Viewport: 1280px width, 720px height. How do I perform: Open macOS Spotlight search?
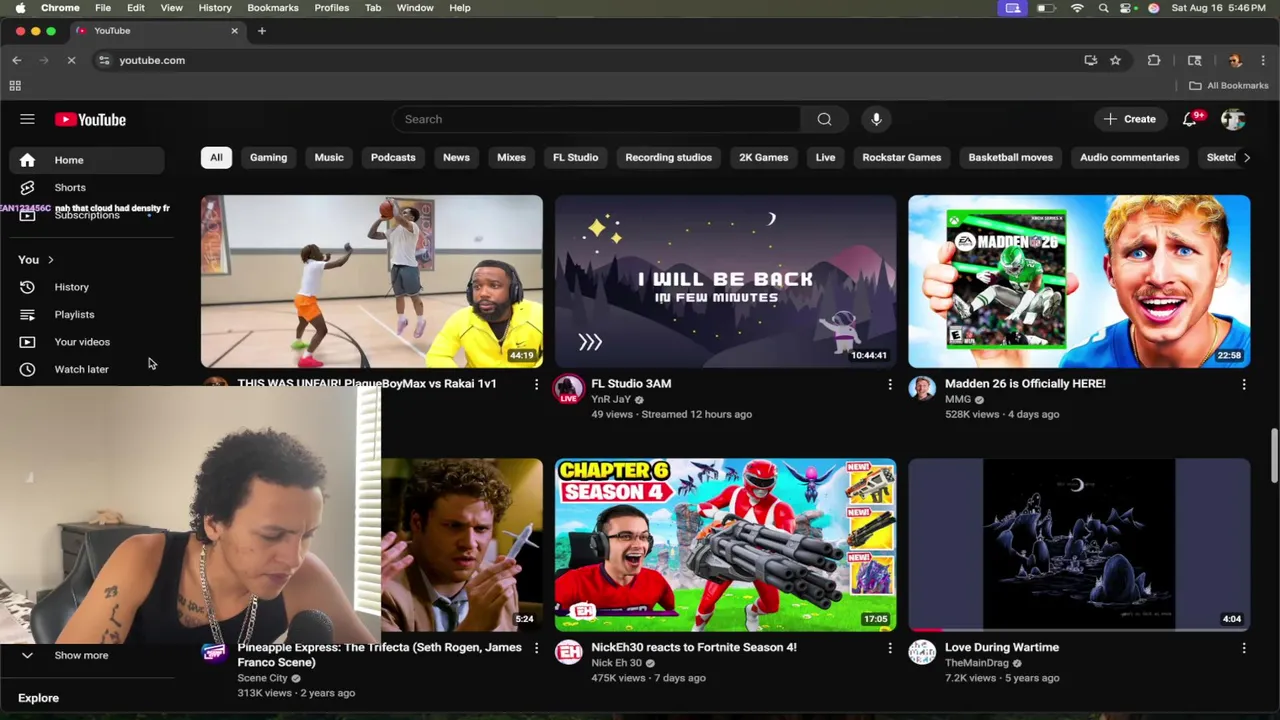point(1103,8)
